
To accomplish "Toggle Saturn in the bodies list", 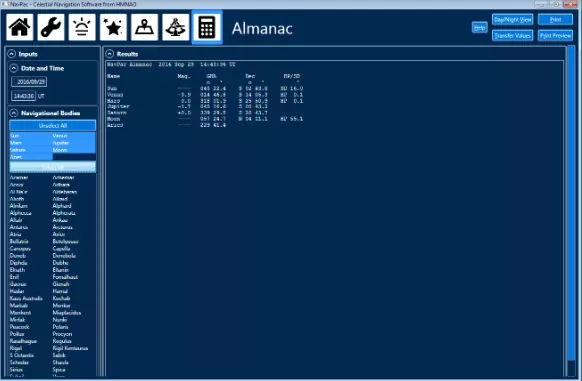I will point(31,150).
